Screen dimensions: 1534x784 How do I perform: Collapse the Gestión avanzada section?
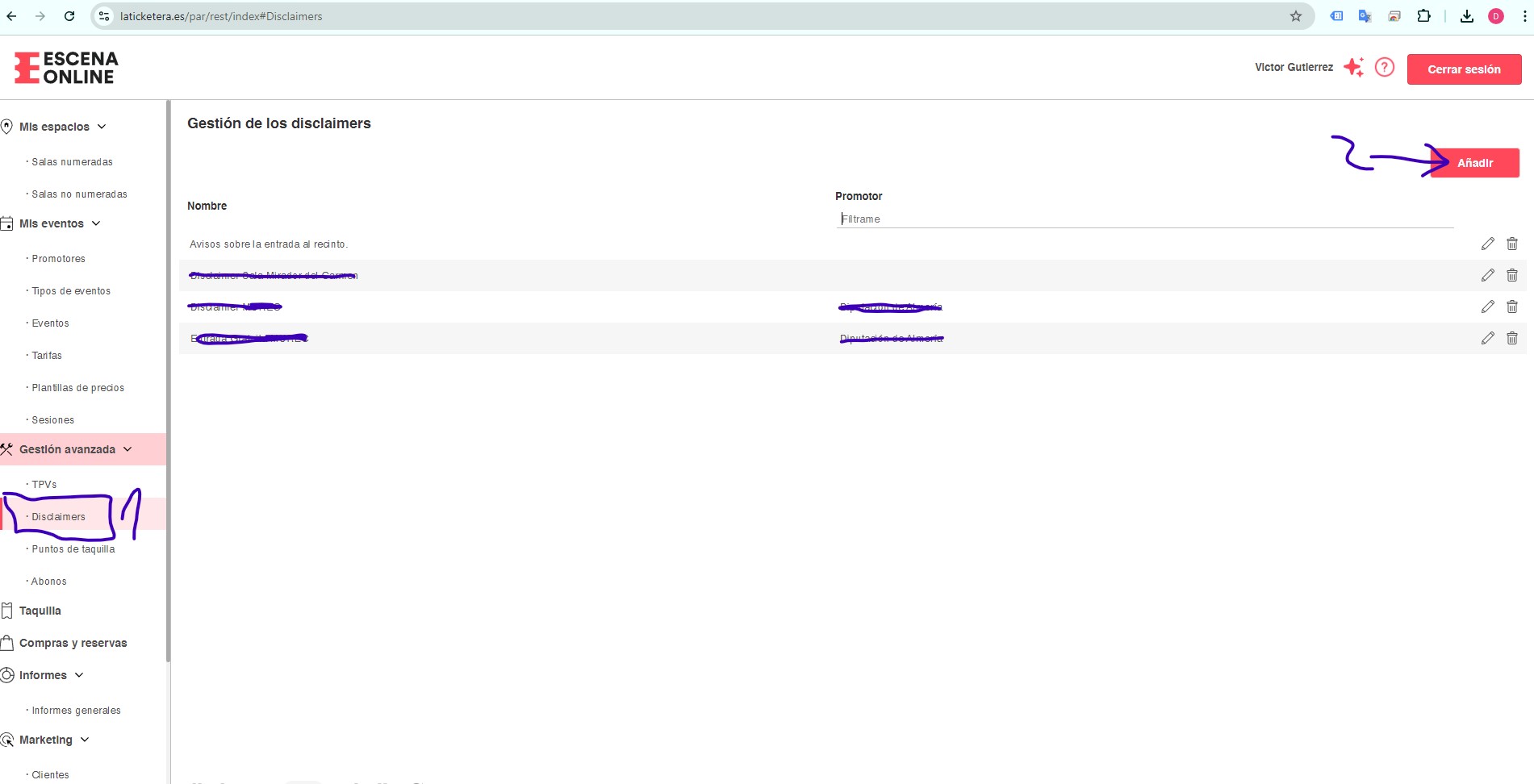[127, 449]
